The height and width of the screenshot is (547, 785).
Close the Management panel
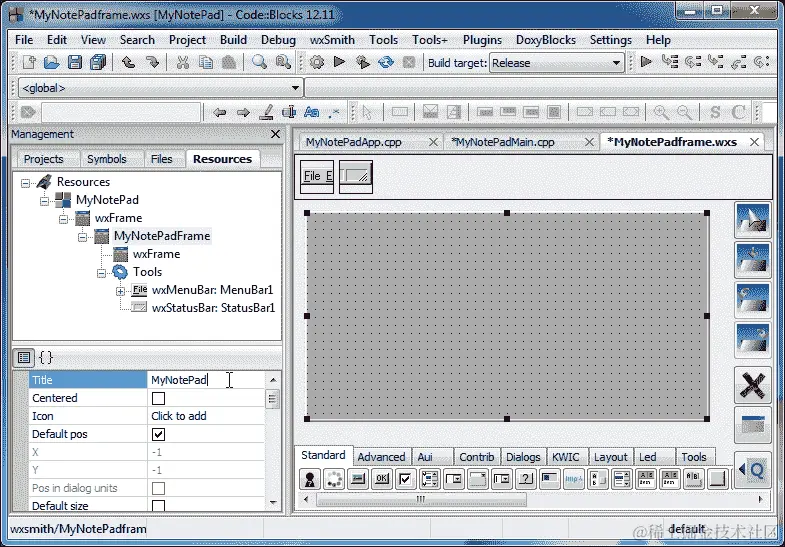click(275, 134)
